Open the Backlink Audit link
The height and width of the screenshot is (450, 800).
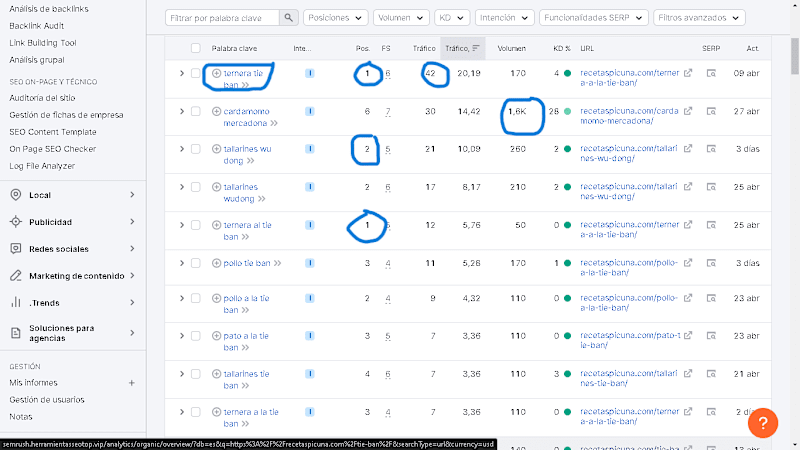[37, 26]
